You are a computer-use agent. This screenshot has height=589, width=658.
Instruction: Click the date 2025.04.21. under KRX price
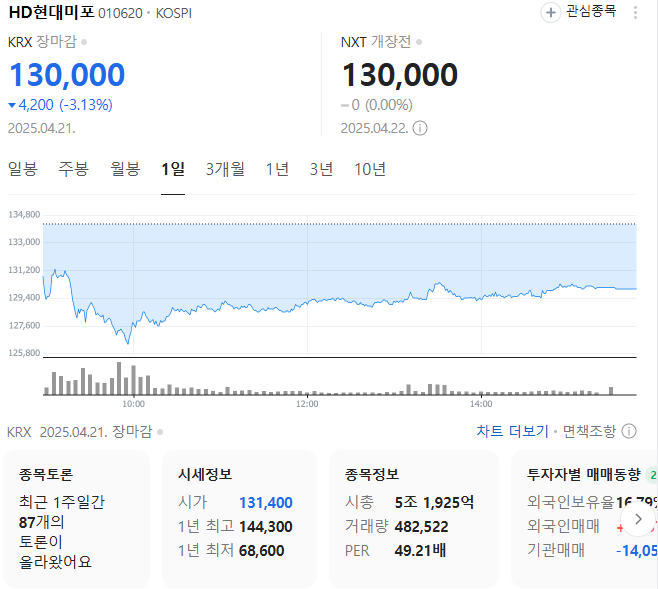tap(42, 128)
